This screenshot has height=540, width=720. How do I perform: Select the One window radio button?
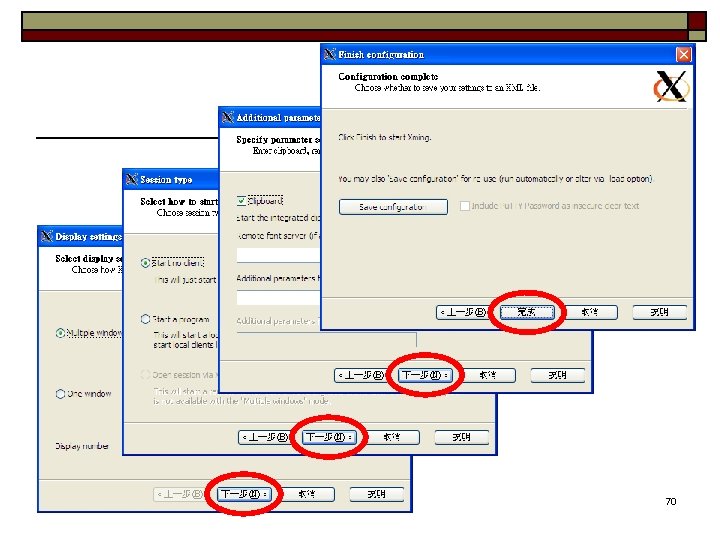coord(60,394)
